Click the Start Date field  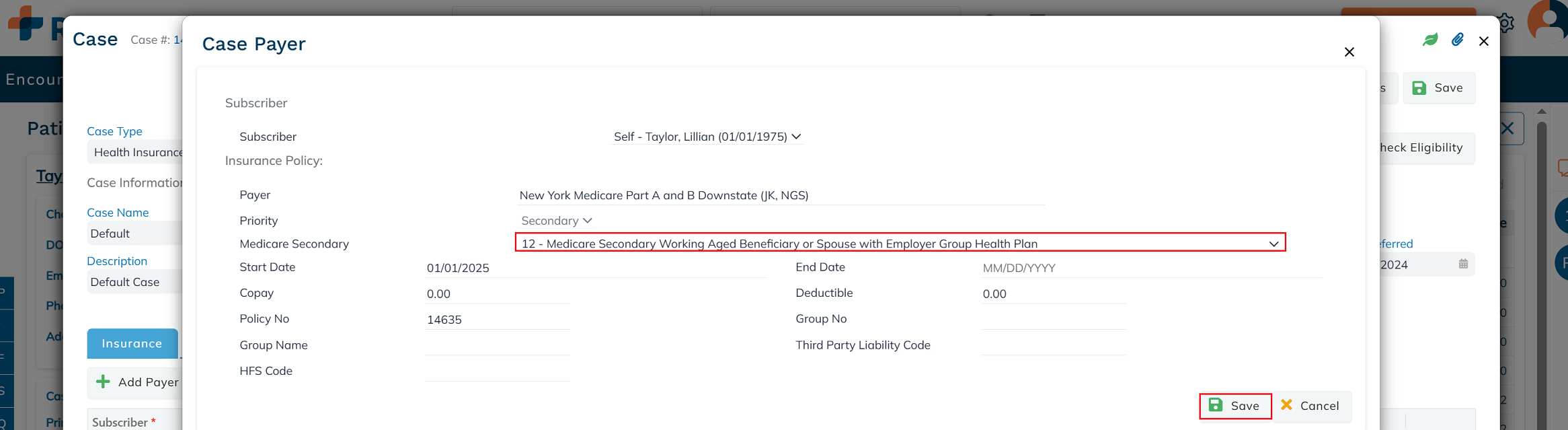pyautogui.click(x=594, y=268)
